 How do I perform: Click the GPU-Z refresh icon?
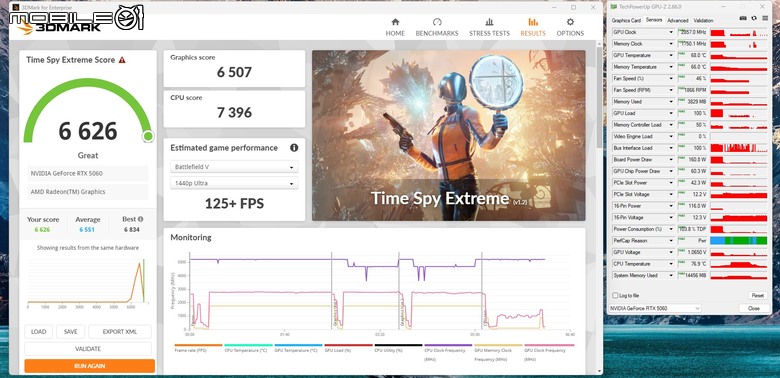[x=754, y=18]
